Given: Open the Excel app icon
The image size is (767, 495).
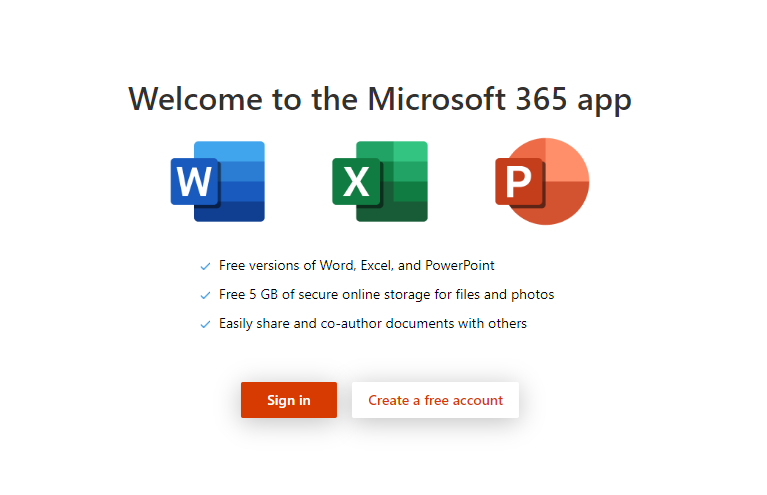Looking at the screenshot, I should point(380,181).
